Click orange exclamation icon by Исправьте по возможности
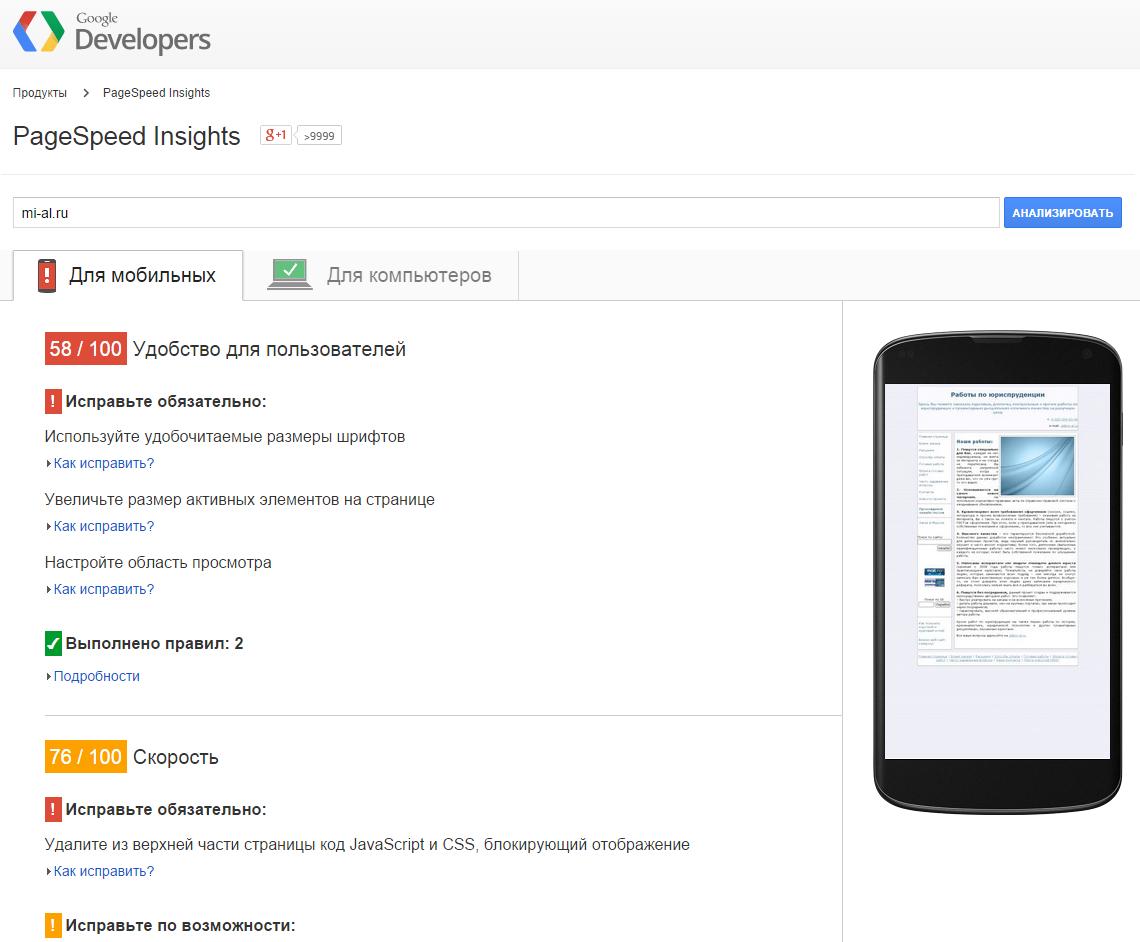 (53, 925)
